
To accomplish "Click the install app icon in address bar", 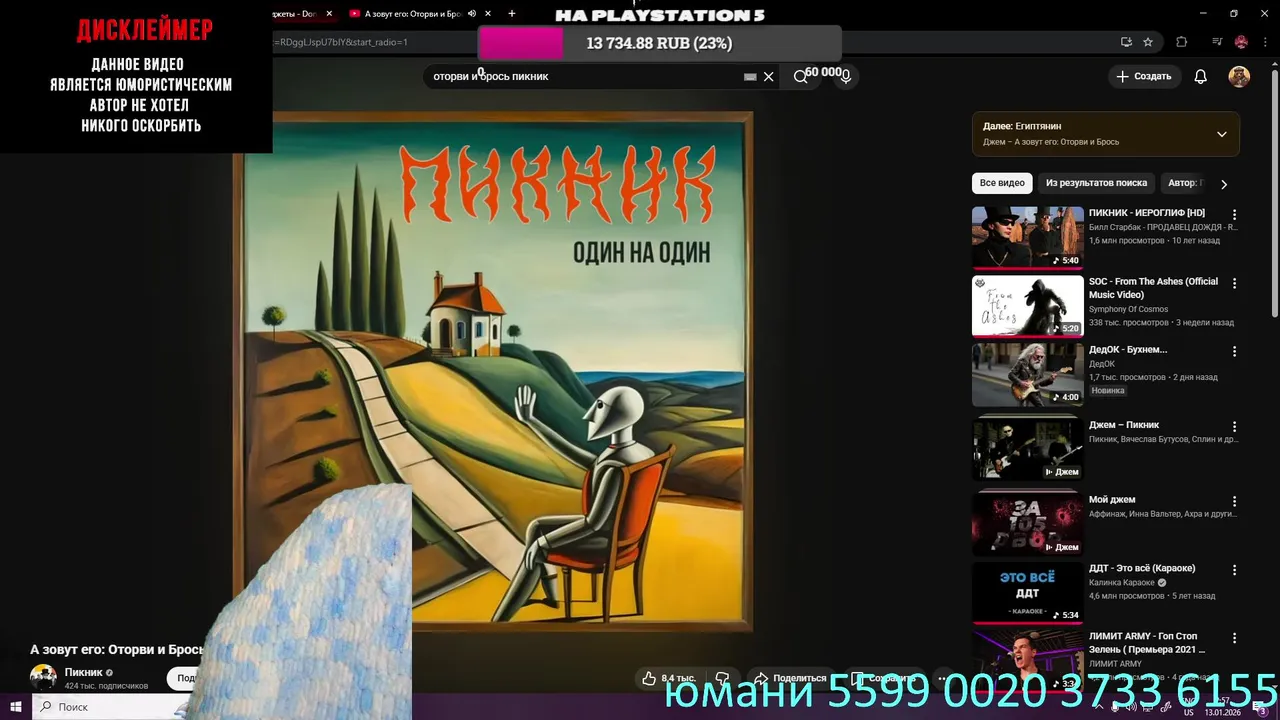I will (1126, 42).
